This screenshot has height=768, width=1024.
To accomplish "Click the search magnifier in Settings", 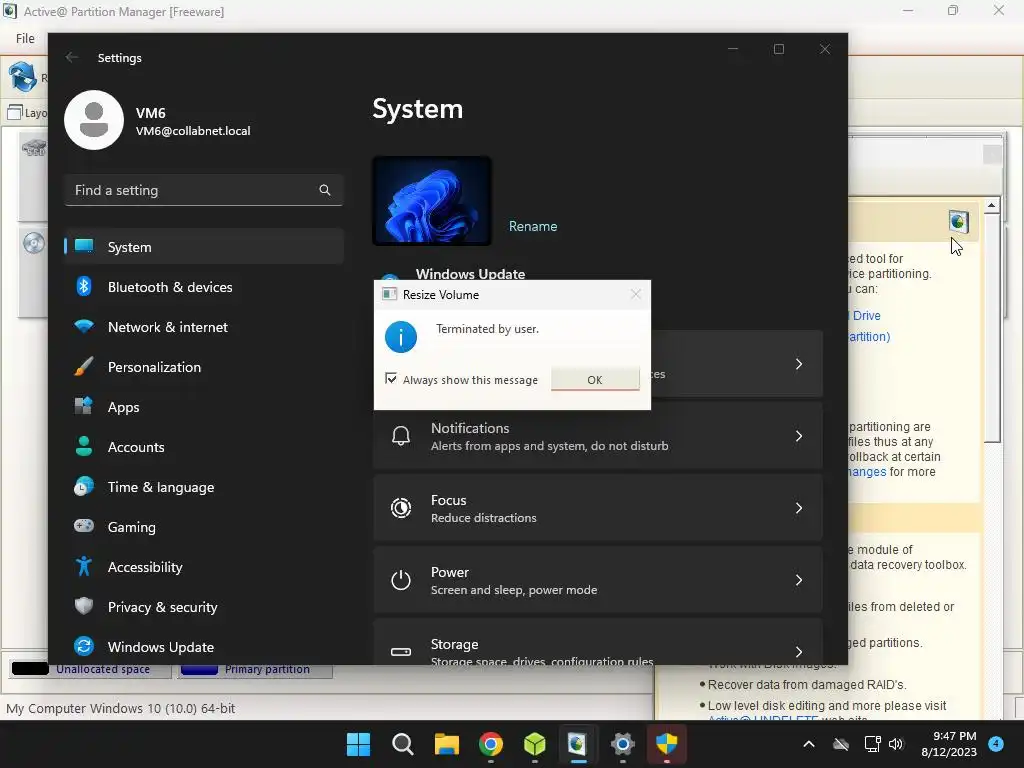I will click(x=325, y=190).
